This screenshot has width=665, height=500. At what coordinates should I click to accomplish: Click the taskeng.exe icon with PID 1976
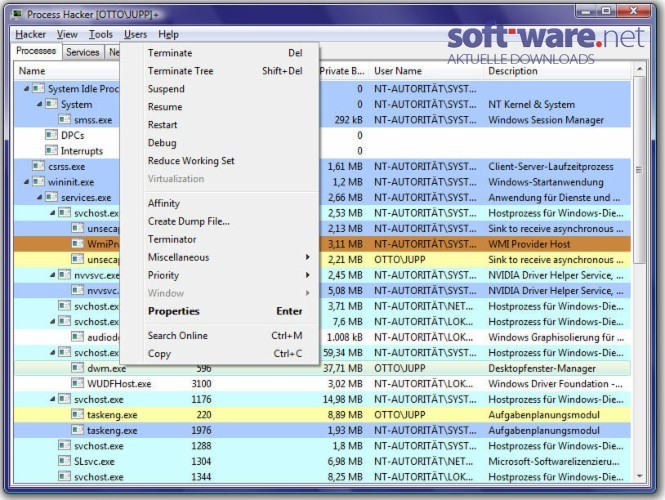pos(77,430)
